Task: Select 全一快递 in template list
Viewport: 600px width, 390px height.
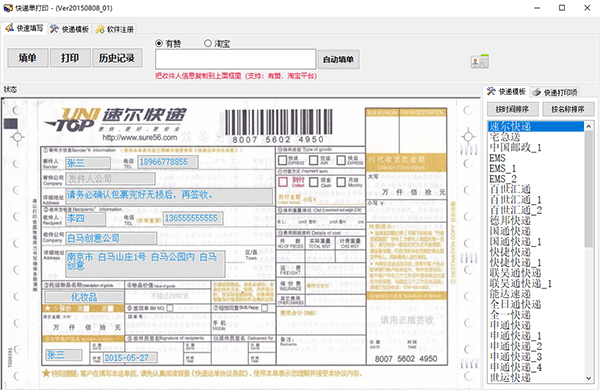Action: (536, 315)
